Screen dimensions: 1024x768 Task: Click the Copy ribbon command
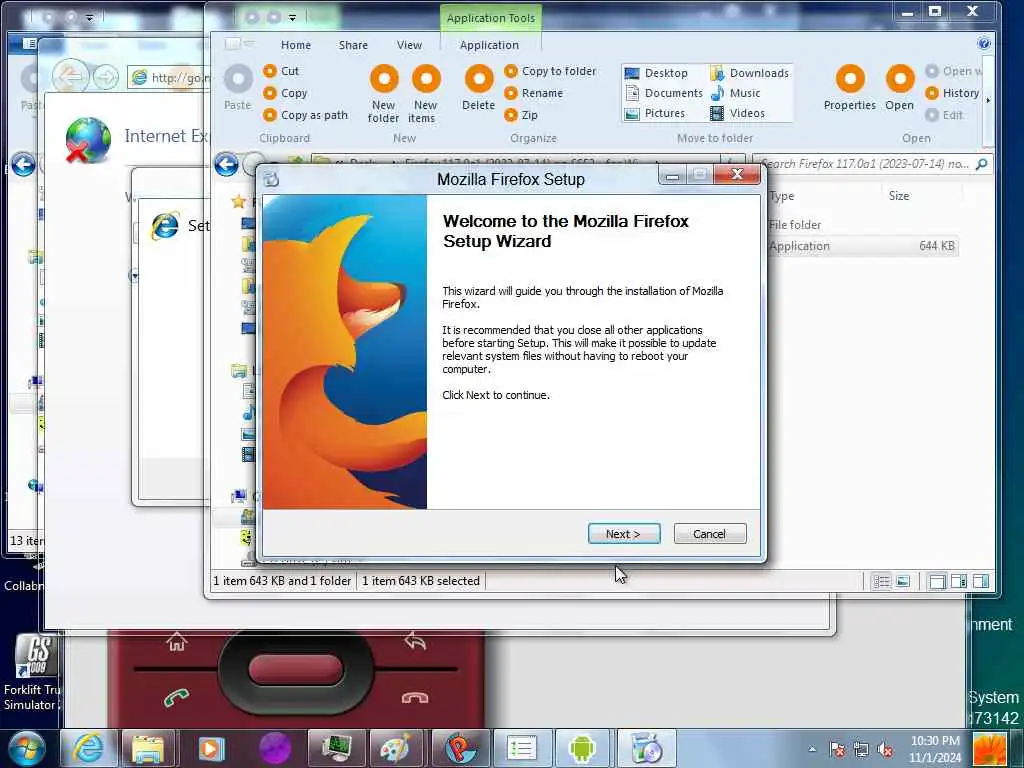285,93
